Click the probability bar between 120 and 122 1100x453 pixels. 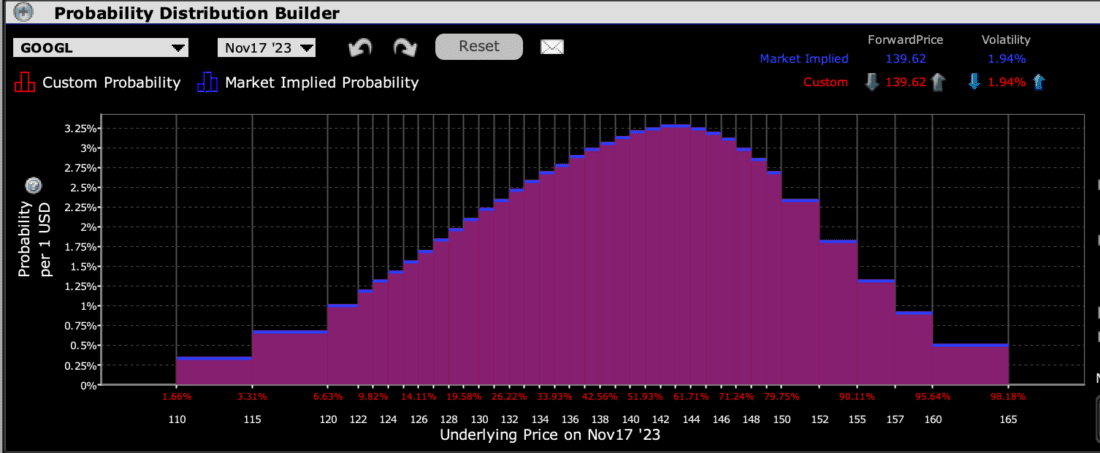tap(343, 344)
